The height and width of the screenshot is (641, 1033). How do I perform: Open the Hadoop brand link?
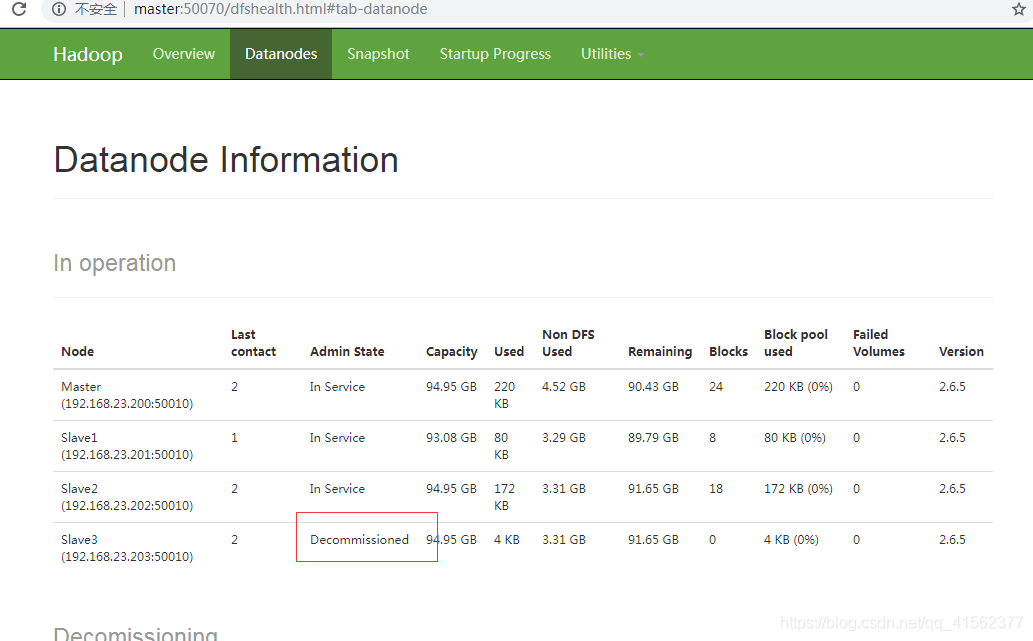88,54
